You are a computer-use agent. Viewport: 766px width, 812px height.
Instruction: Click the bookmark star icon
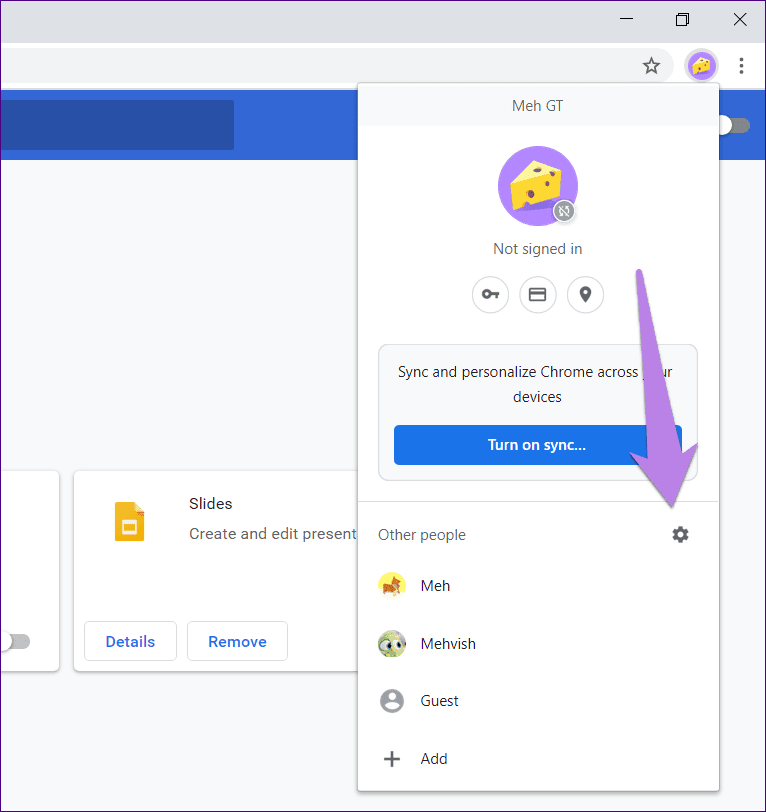[651, 66]
